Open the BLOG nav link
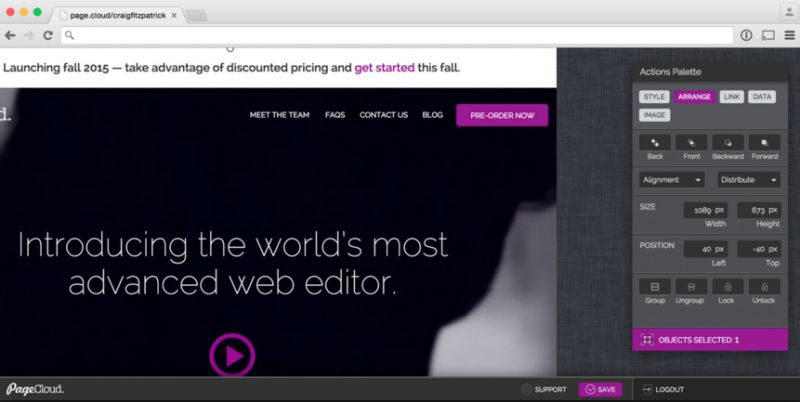The height and width of the screenshot is (402, 800). tap(433, 115)
